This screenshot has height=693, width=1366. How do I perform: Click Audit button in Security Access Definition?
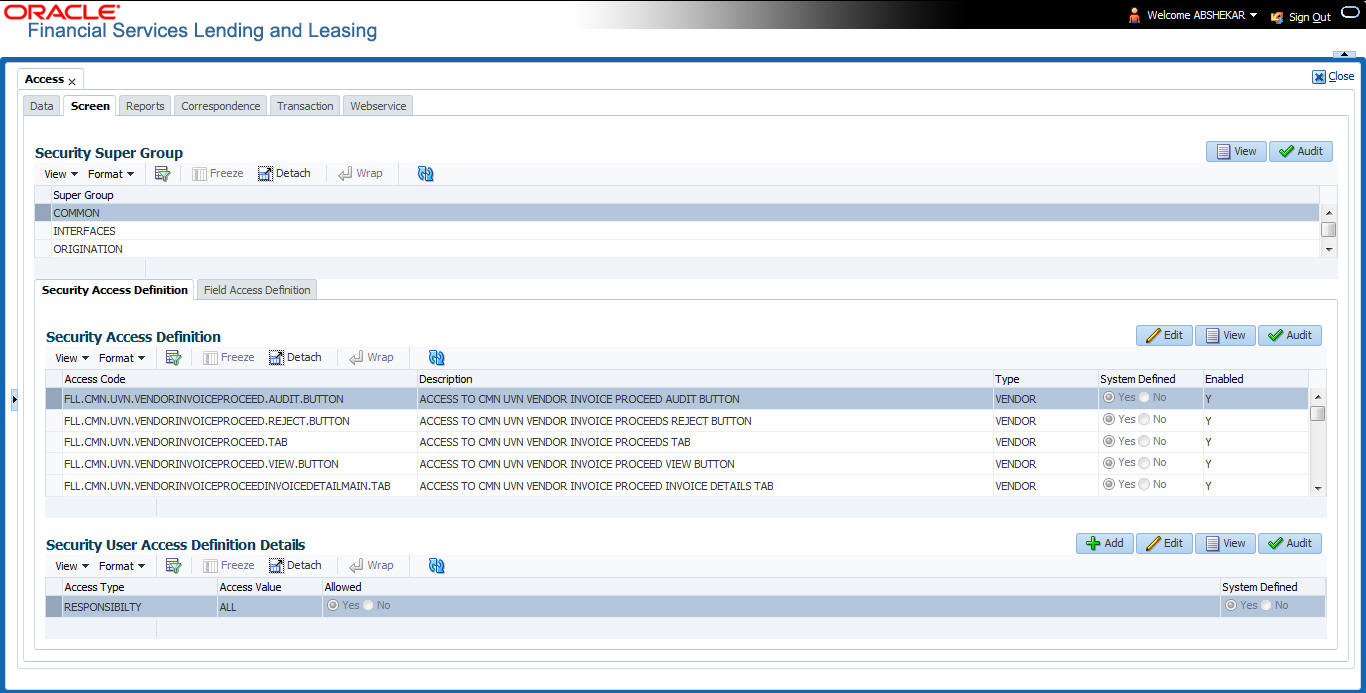[1290, 336]
